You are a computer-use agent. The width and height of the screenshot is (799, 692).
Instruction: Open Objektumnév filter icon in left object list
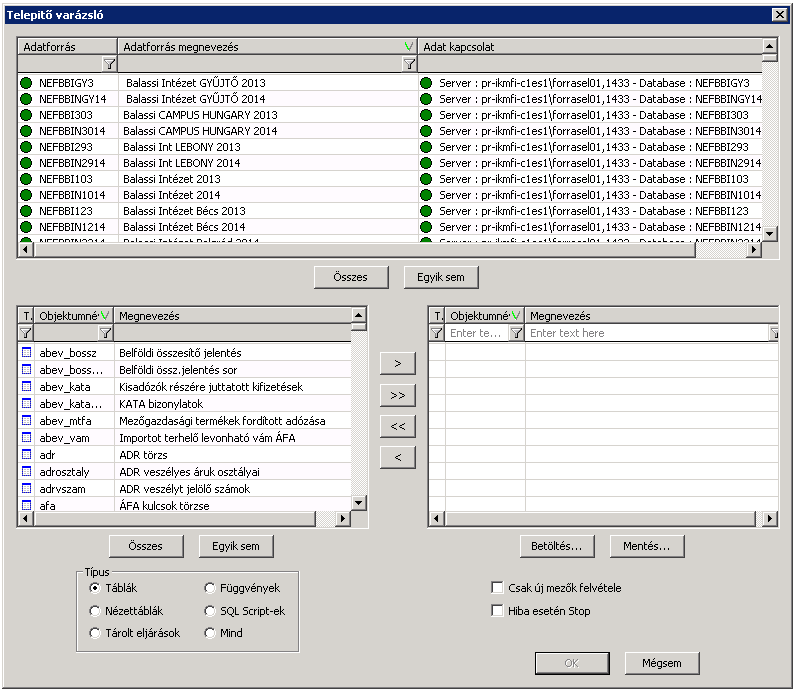(105, 333)
